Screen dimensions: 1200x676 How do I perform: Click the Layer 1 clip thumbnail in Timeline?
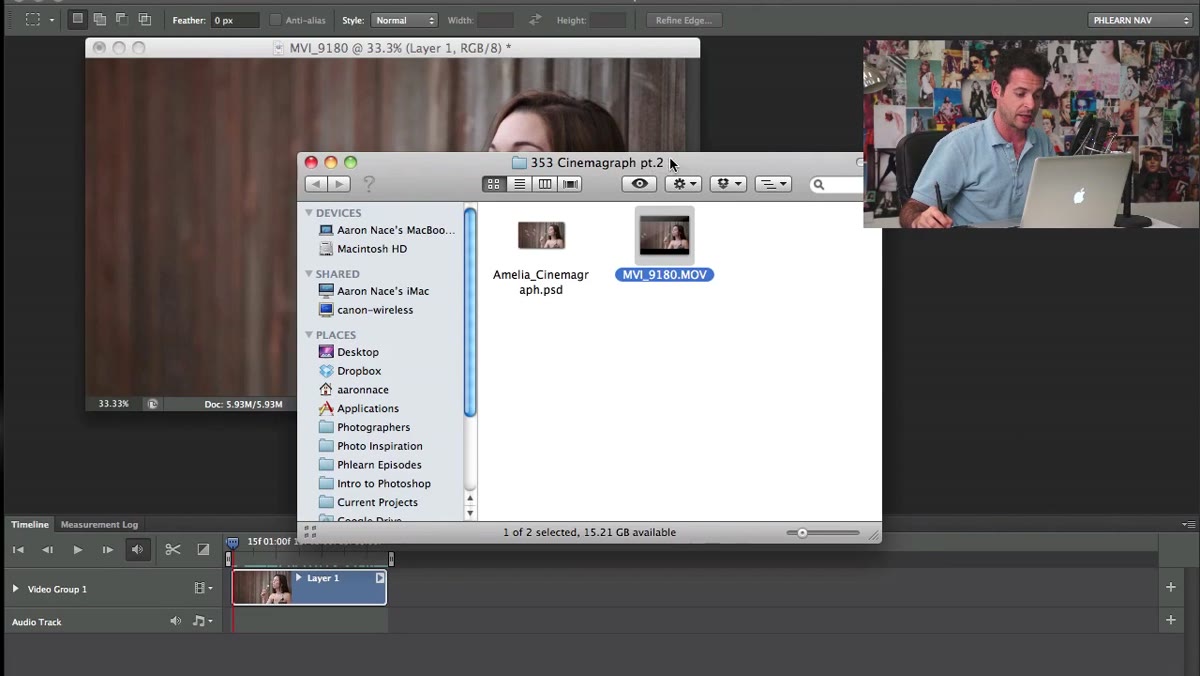[x=262, y=587]
